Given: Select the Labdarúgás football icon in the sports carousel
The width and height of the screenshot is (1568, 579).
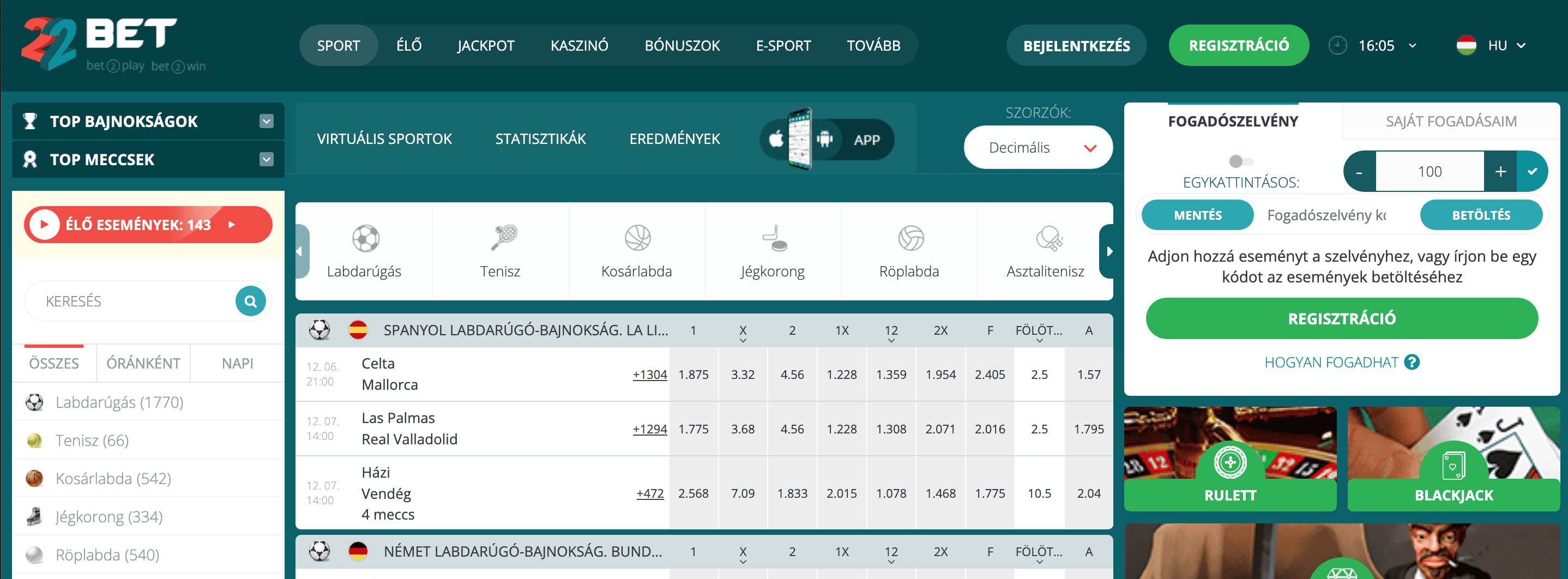Looking at the screenshot, I should click(365, 239).
